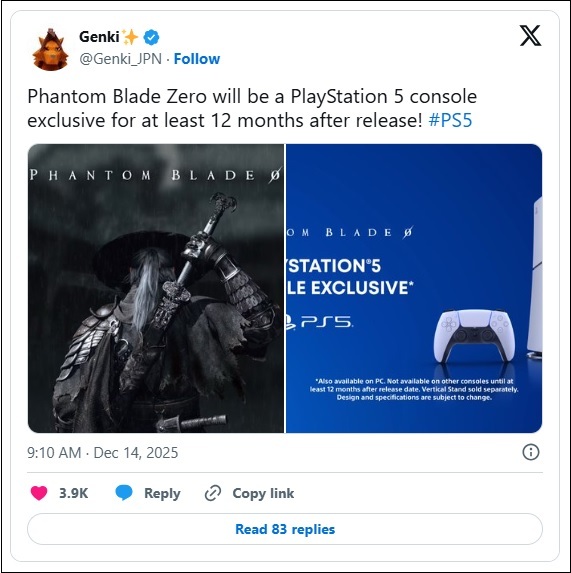Read 83 replies button

[x=285, y=529]
